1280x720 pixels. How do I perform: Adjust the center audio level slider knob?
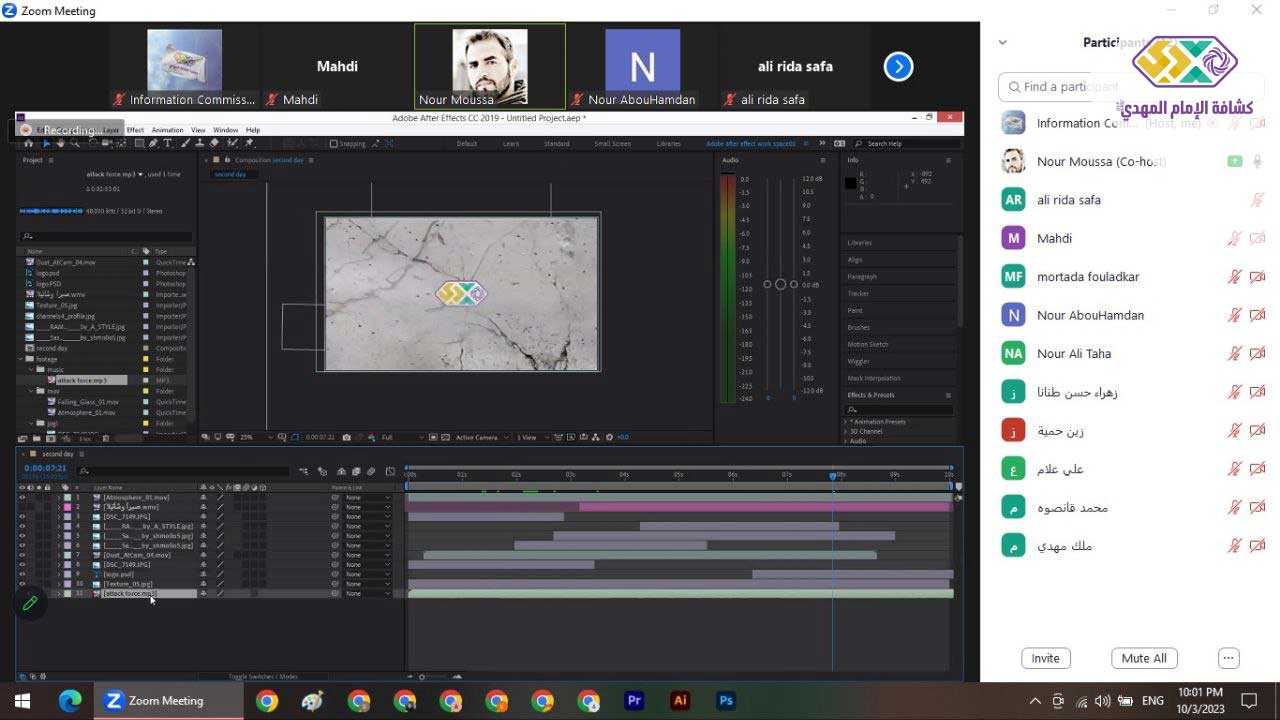780,285
